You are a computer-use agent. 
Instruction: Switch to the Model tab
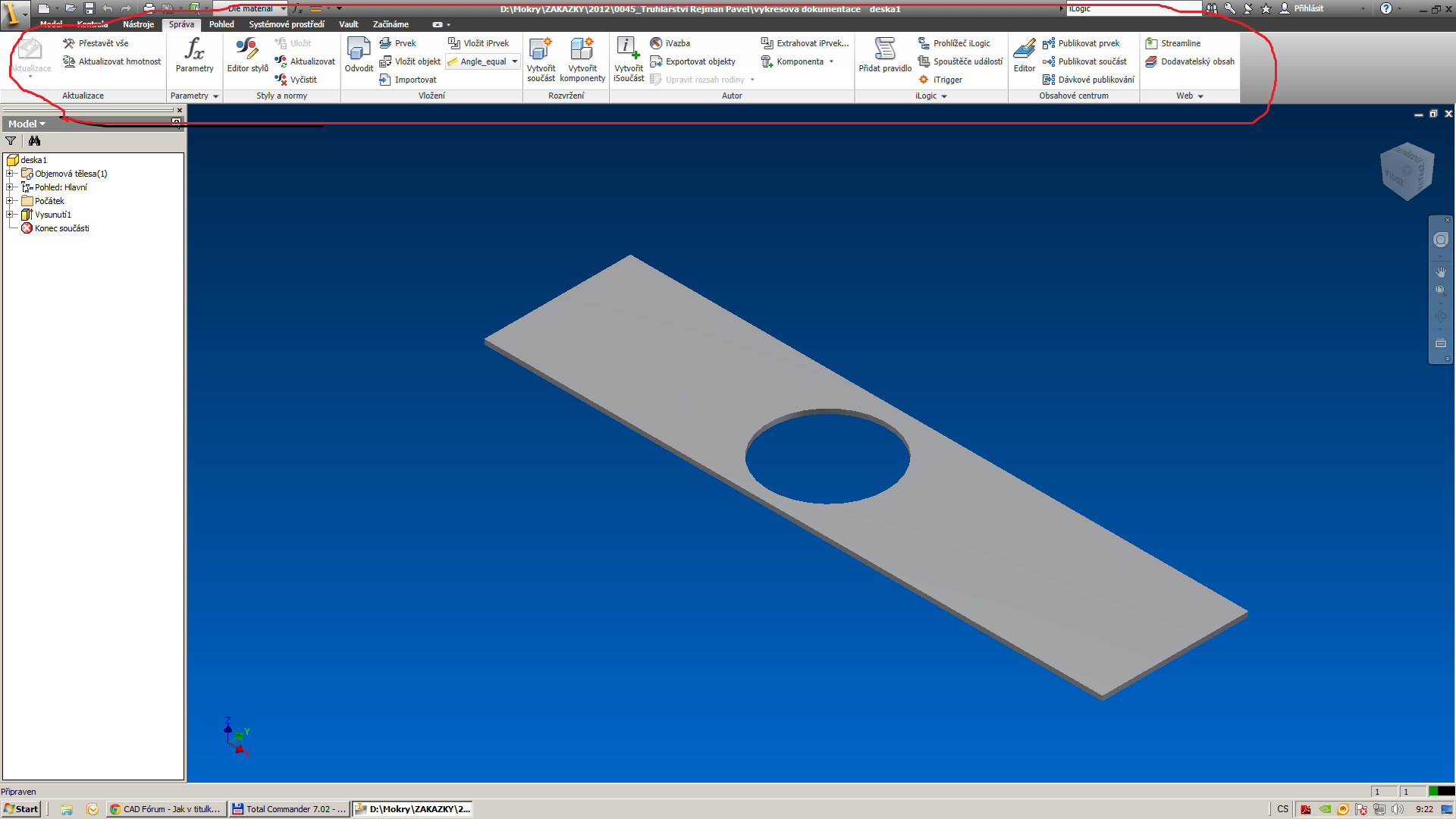51,24
